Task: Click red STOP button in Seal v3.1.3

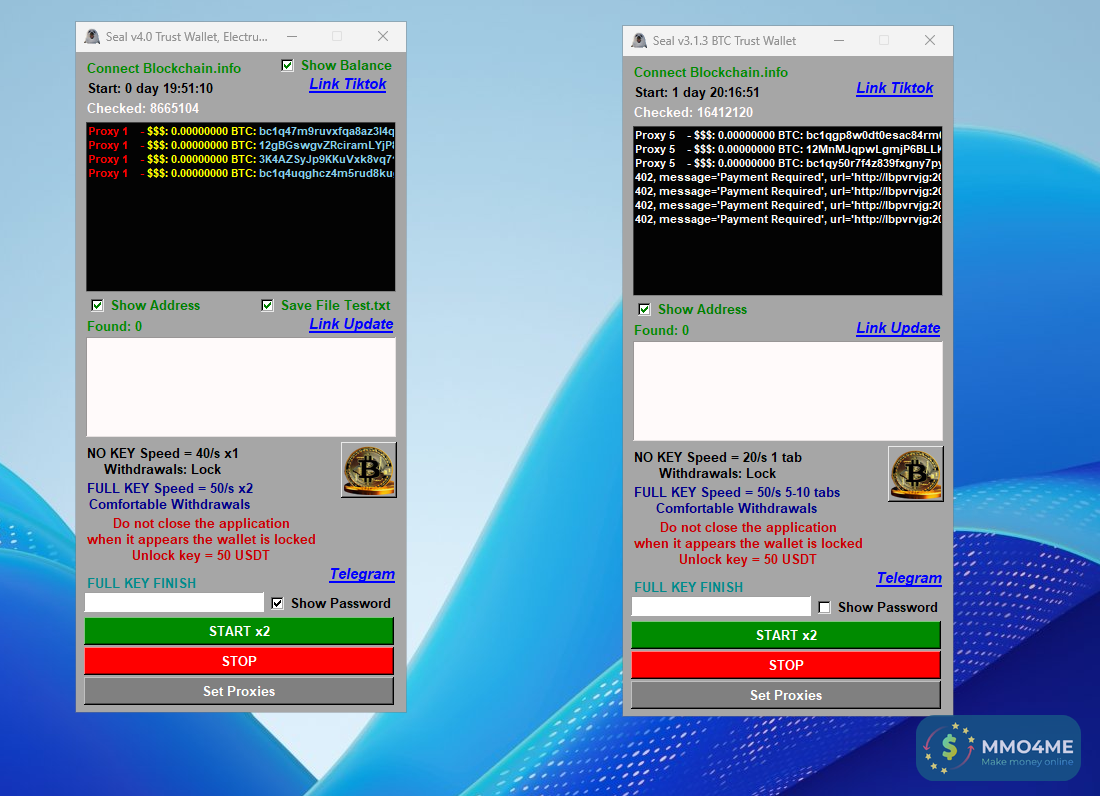Action: [786, 666]
